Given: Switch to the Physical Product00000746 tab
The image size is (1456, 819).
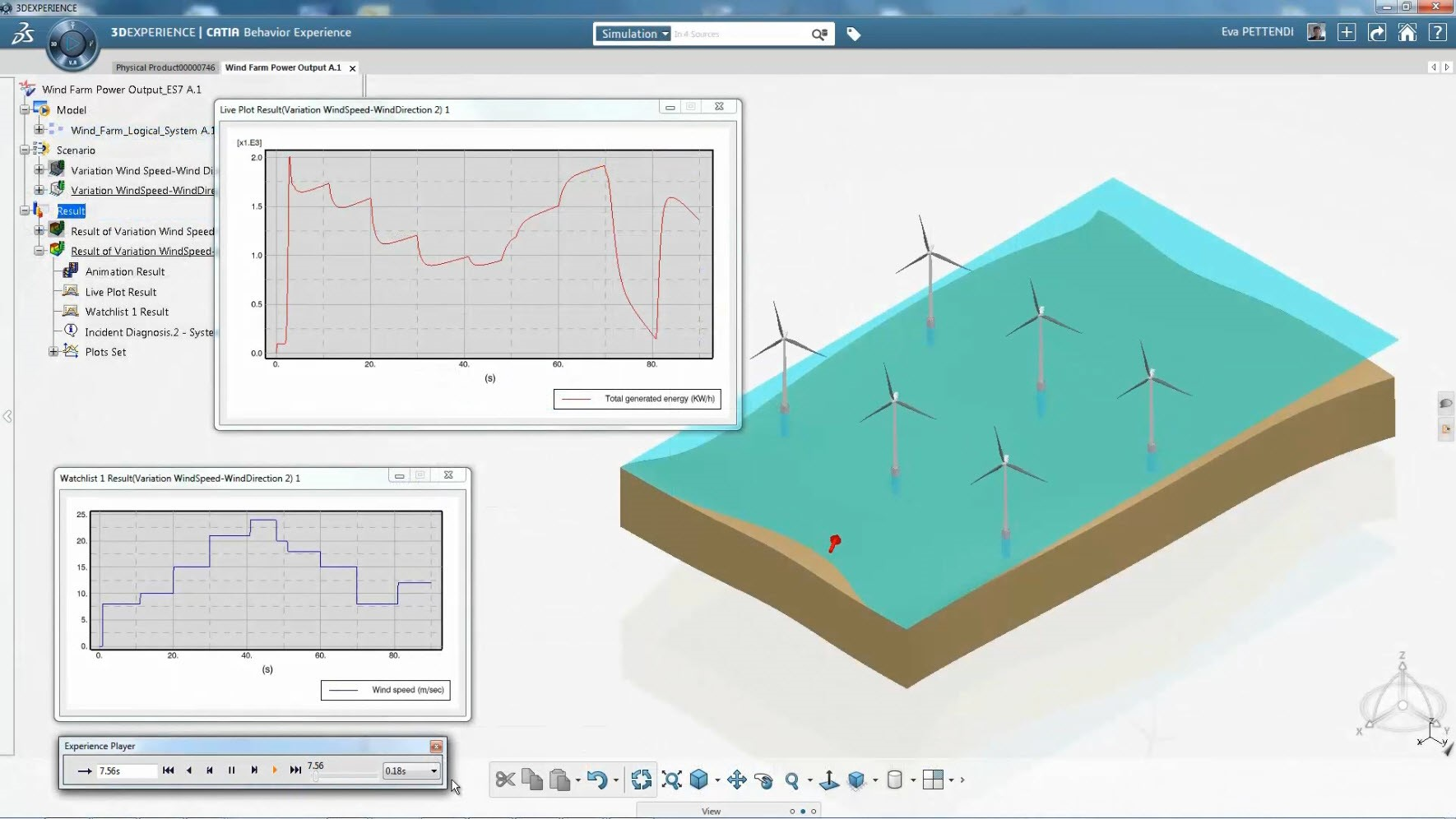Looking at the screenshot, I should [x=164, y=67].
